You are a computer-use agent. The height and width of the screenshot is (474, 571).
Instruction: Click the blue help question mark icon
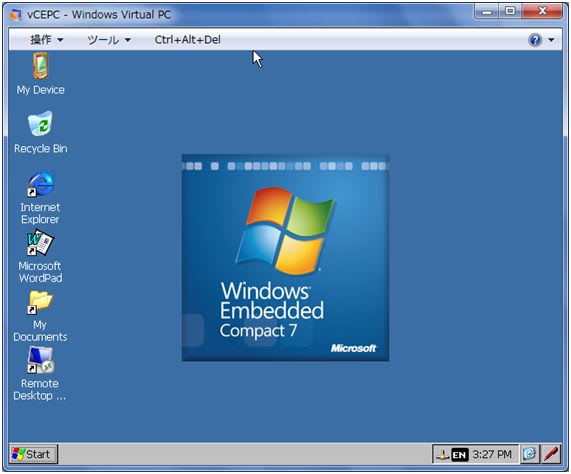[535, 40]
